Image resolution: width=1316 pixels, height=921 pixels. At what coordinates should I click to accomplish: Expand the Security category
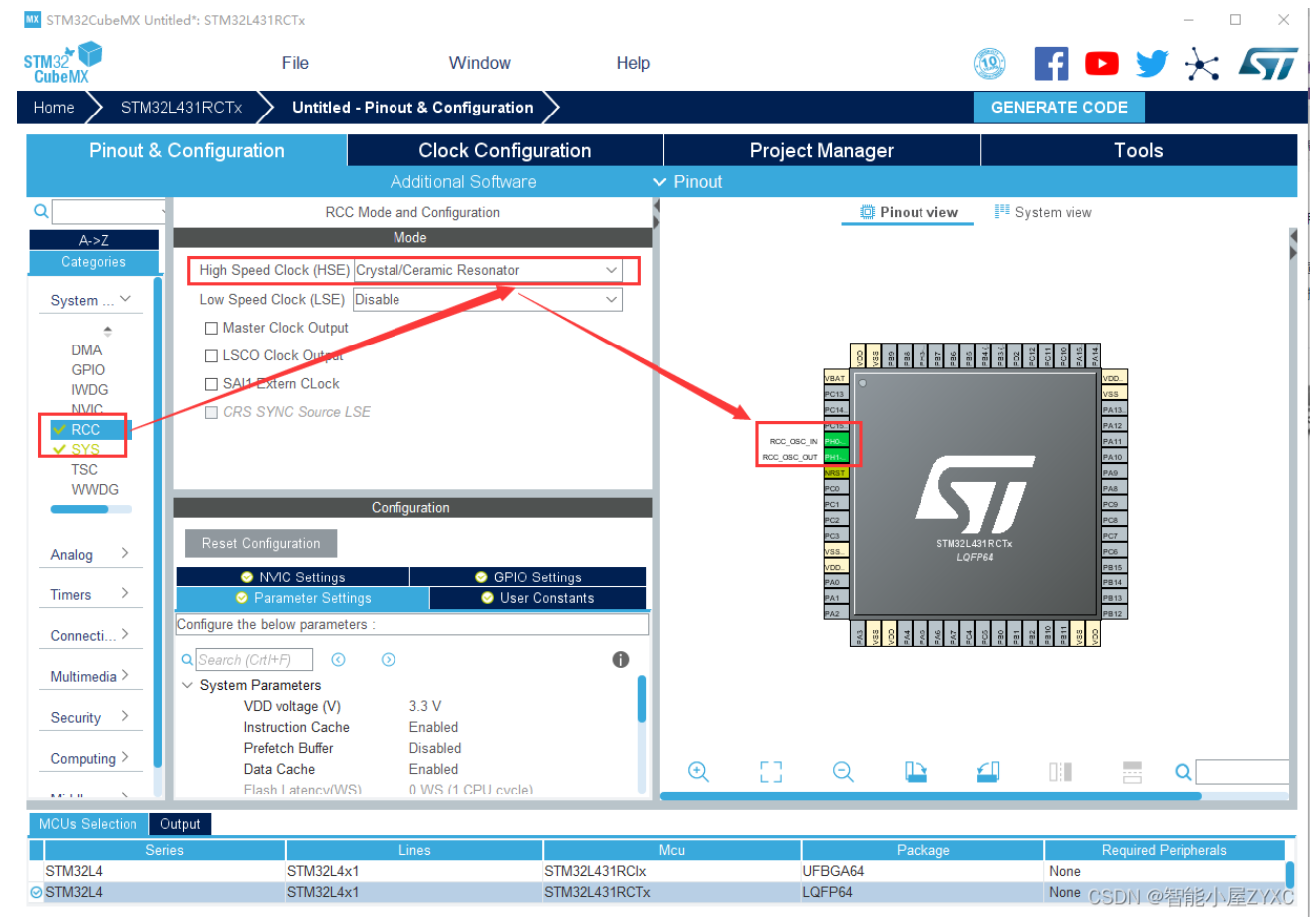[90, 717]
